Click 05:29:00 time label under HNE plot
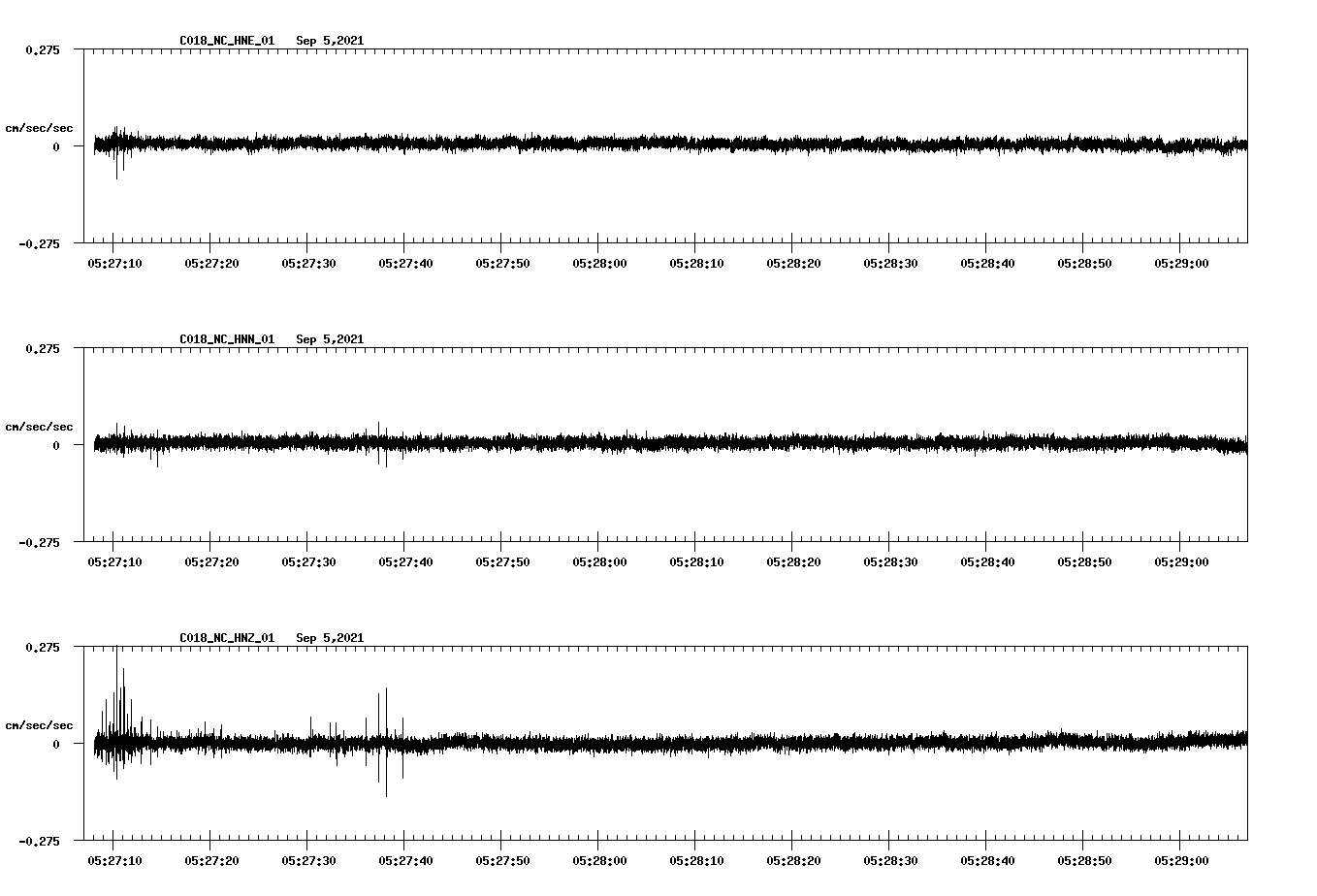1317x896 pixels. tap(1181, 263)
